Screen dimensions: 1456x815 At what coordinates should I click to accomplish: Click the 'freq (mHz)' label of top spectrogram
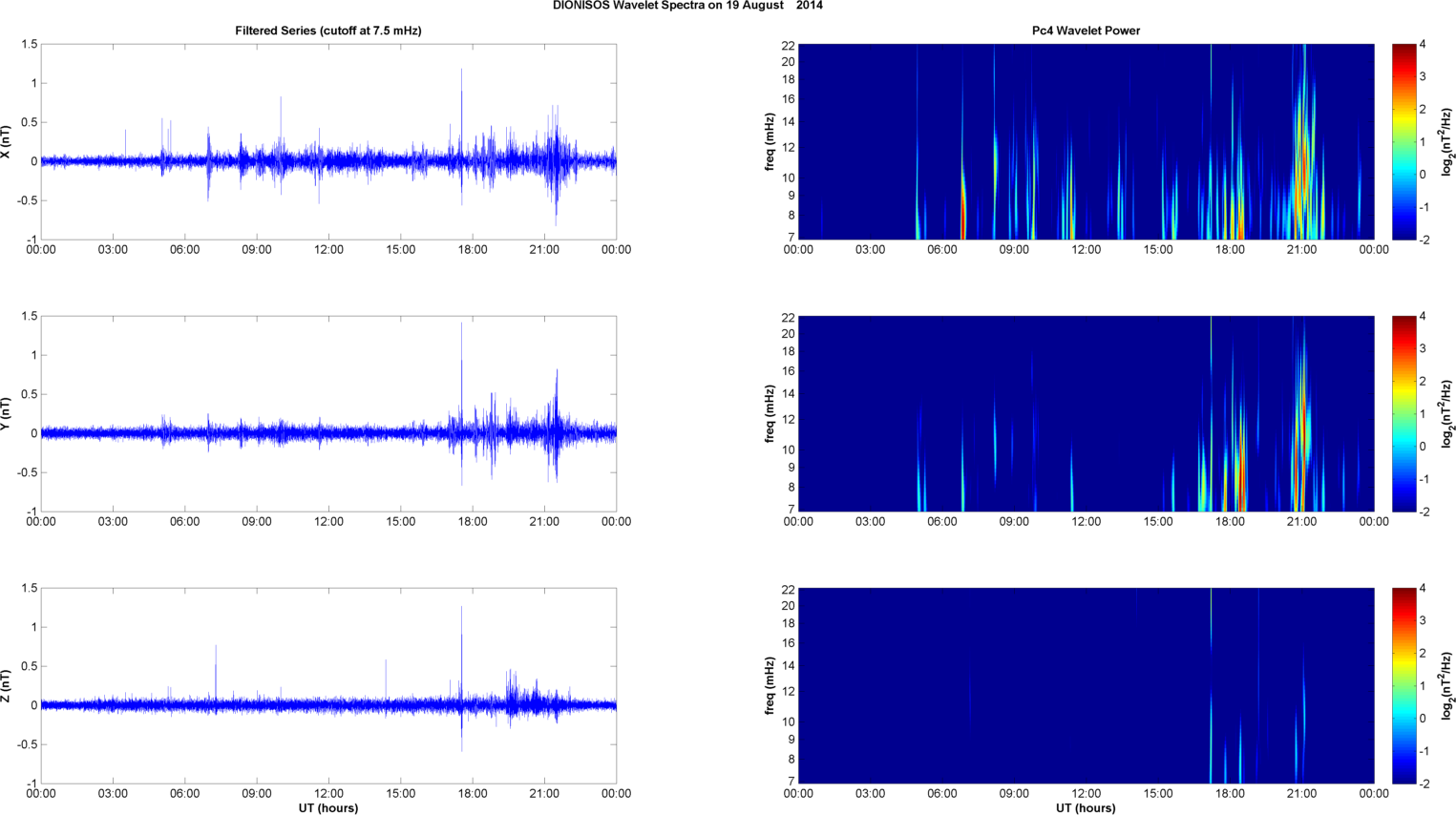pyautogui.click(x=770, y=142)
